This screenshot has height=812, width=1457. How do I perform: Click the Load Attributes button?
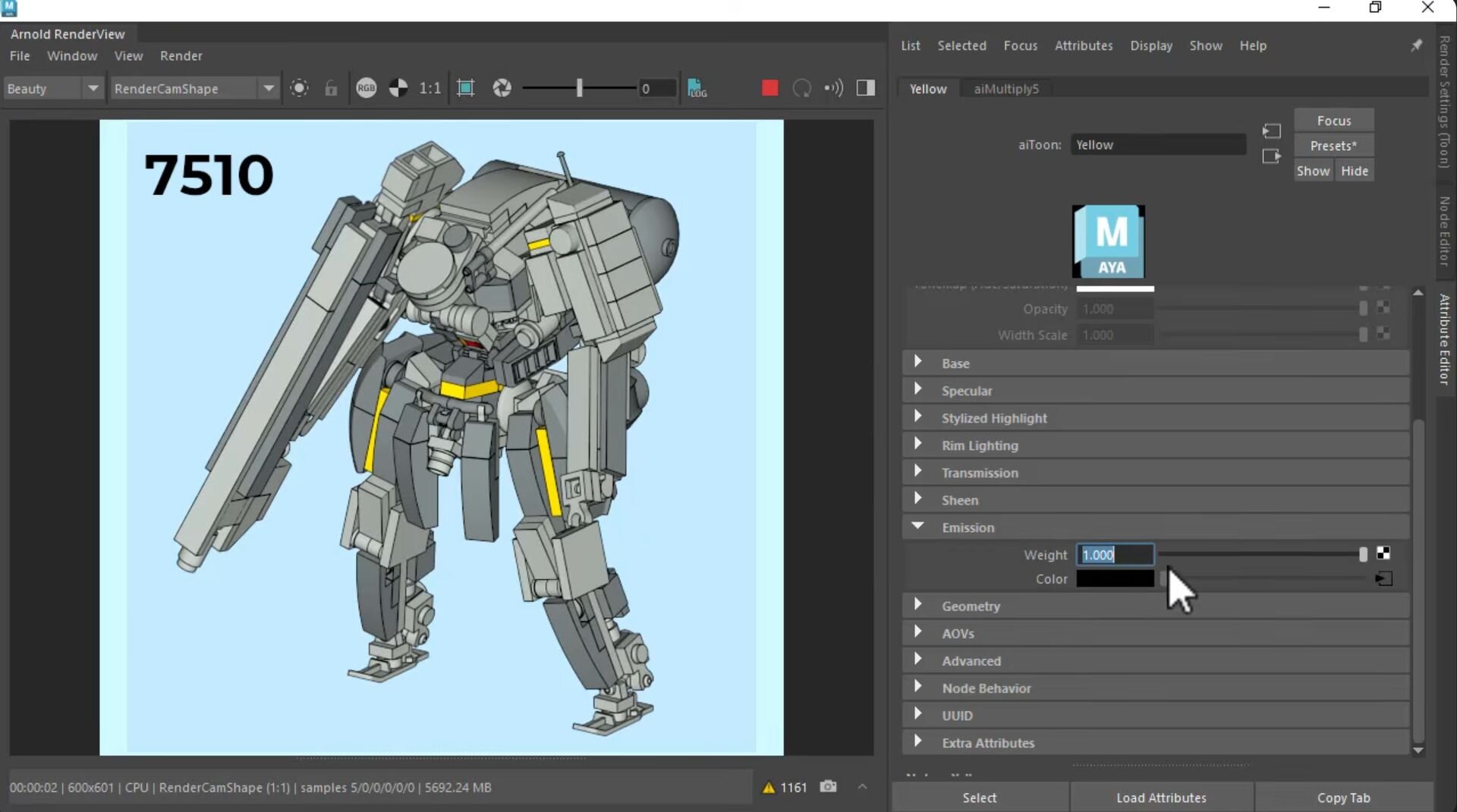click(x=1160, y=798)
